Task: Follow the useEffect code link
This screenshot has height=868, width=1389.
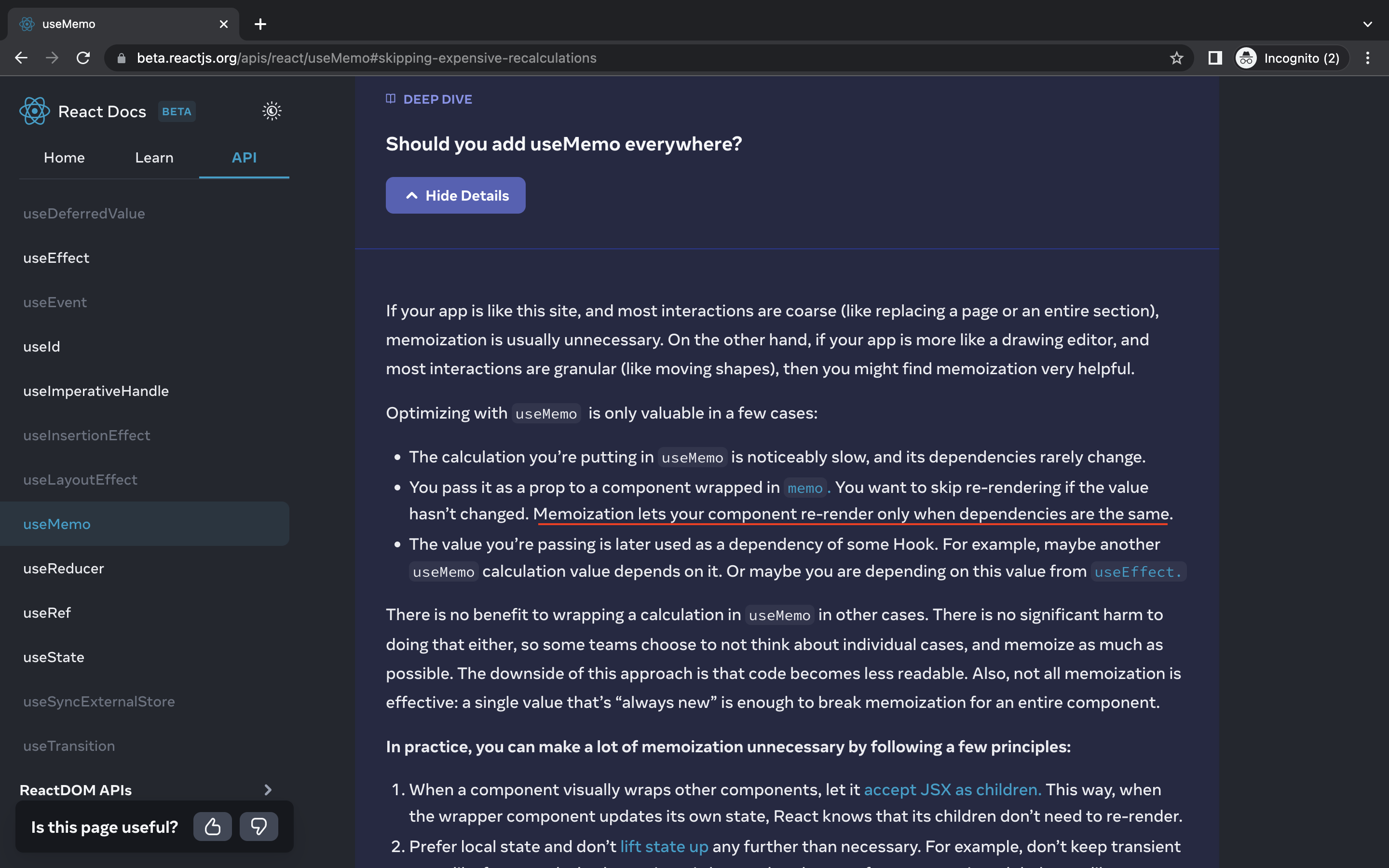Action: click(1138, 572)
